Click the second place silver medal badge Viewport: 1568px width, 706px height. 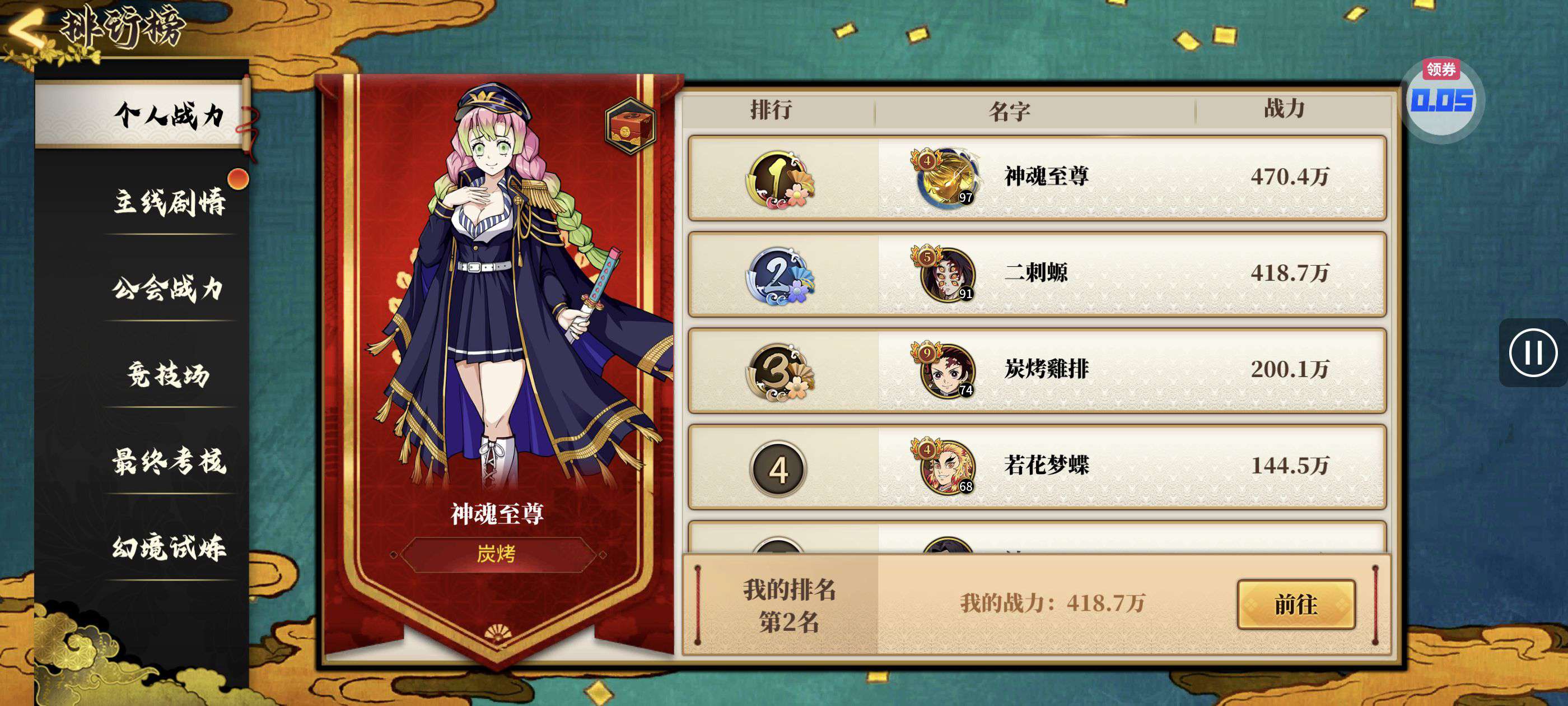(780, 275)
